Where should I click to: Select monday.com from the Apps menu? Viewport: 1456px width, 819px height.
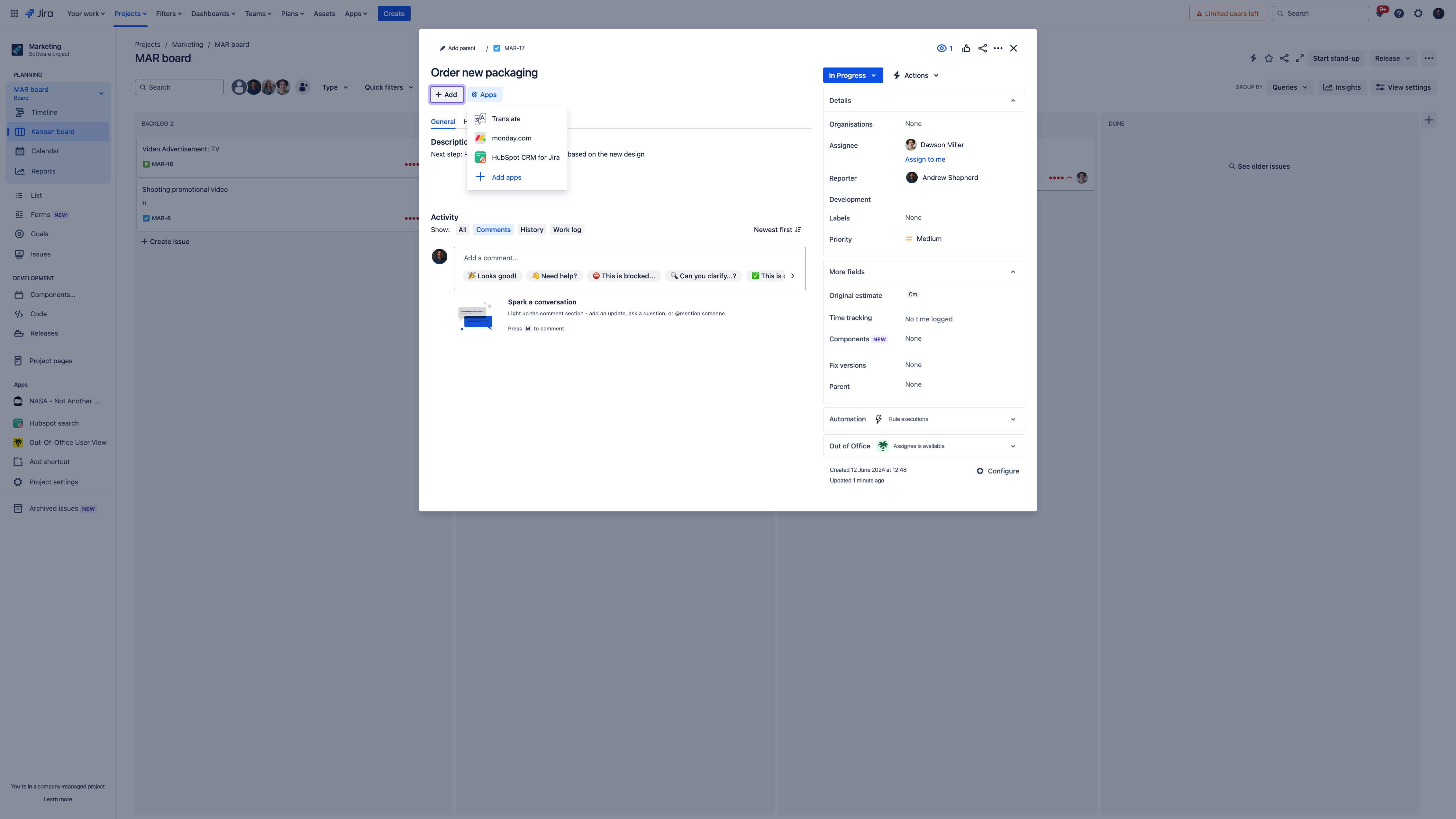(x=517, y=138)
